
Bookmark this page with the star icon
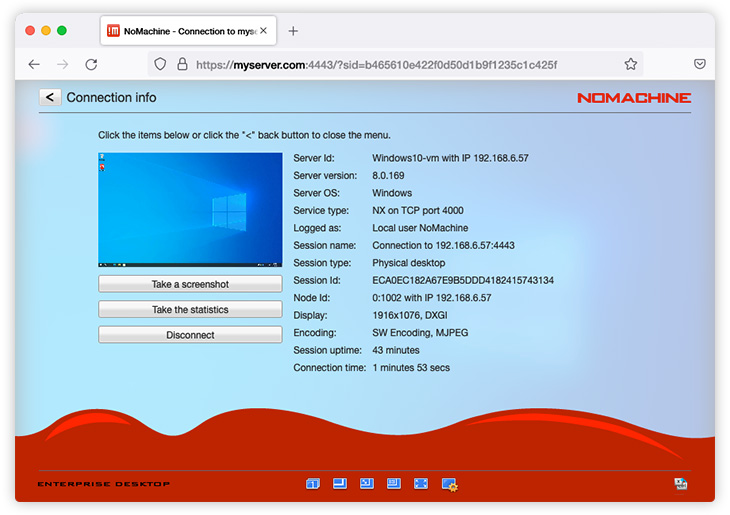(631, 64)
